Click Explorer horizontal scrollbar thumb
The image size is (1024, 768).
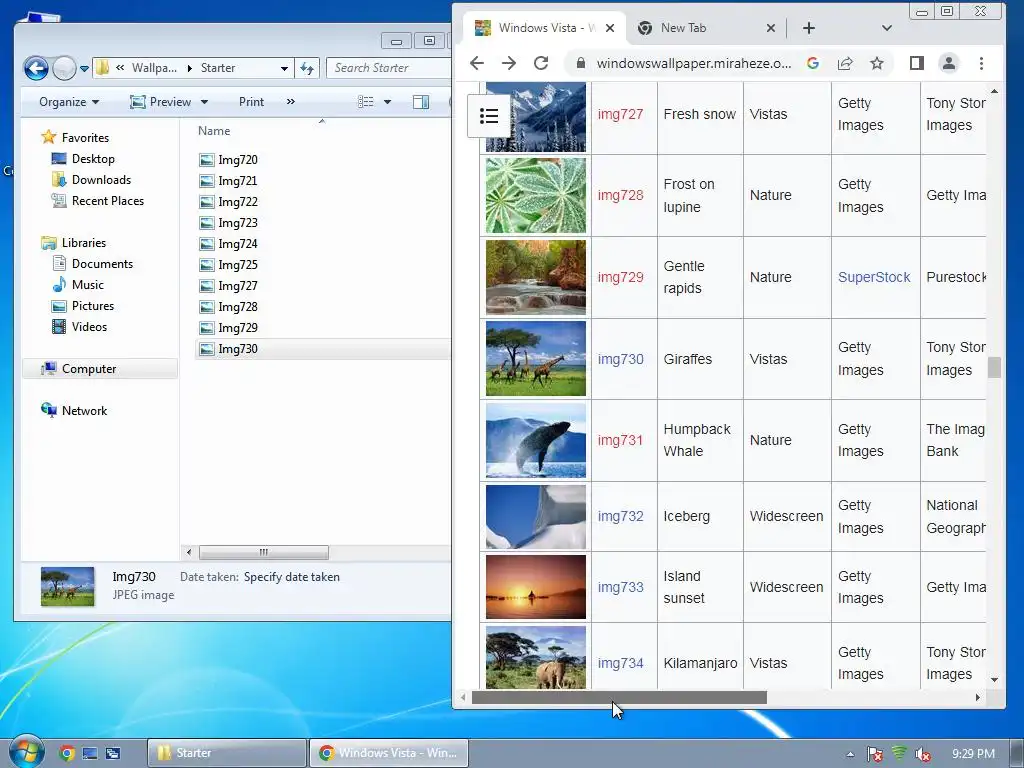point(263,552)
